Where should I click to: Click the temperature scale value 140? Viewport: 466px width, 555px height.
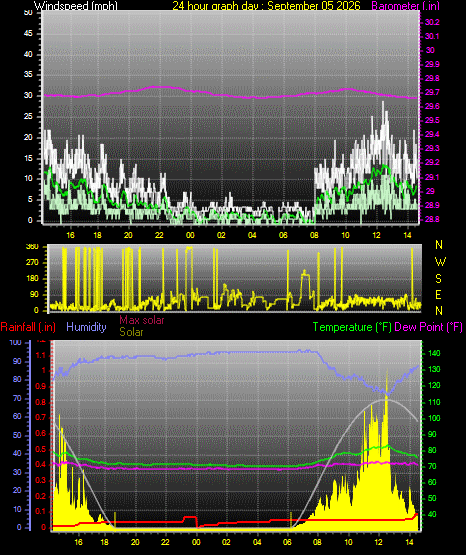click(434, 353)
